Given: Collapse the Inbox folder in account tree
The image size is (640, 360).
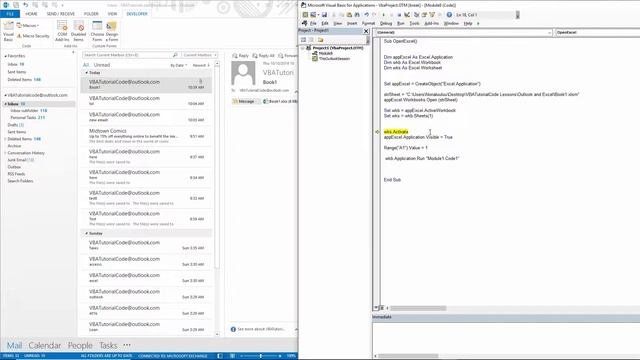Looking at the screenshot, I should click(x=6, y=104).
